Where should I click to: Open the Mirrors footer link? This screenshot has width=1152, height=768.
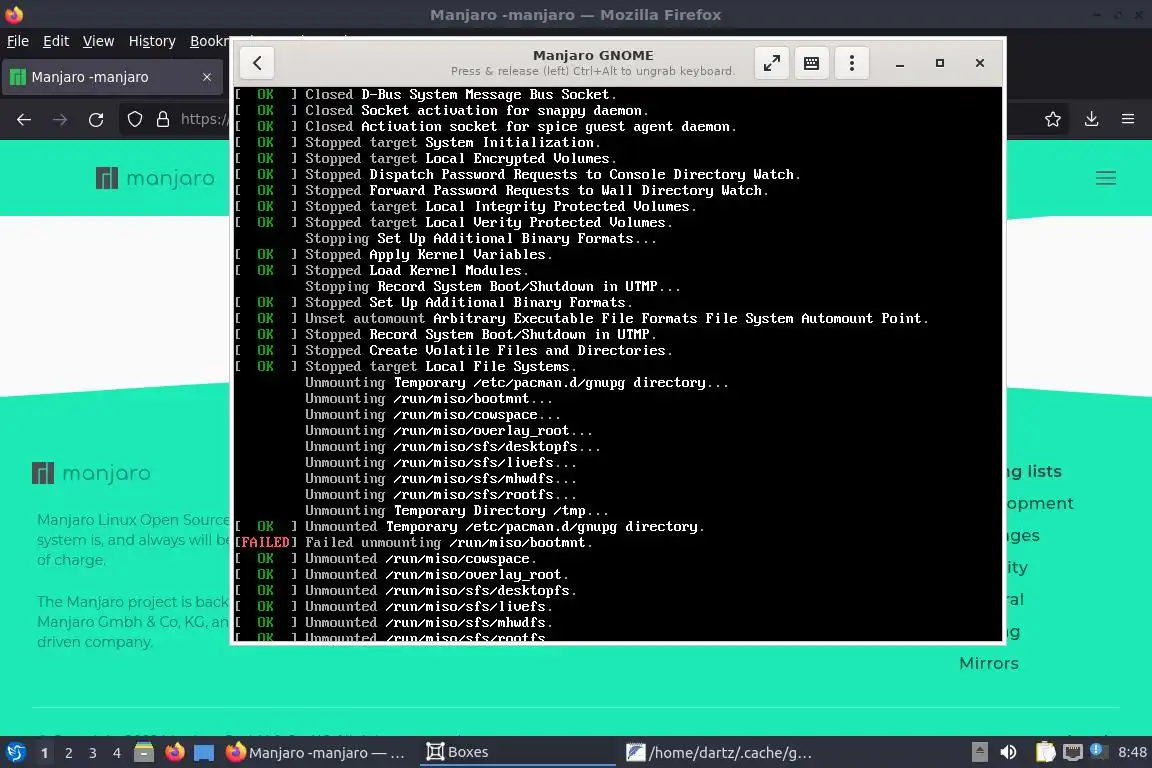pyautogui.click(x=989, y=664)
